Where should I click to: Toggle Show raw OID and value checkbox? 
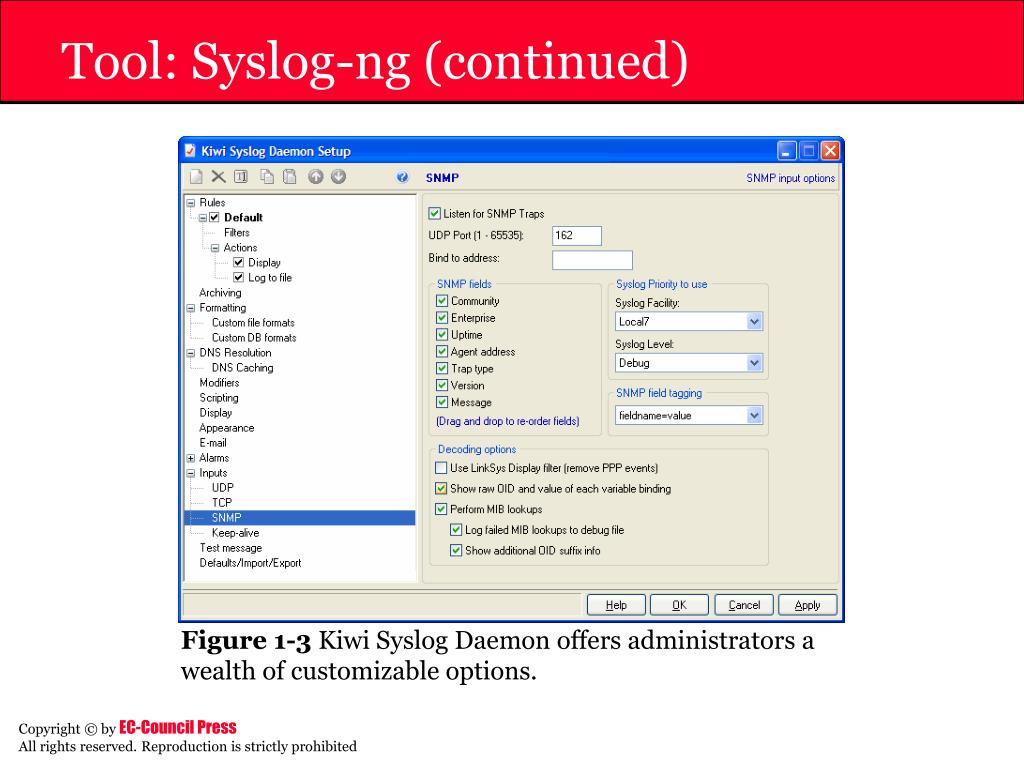[x=441, y=488]
